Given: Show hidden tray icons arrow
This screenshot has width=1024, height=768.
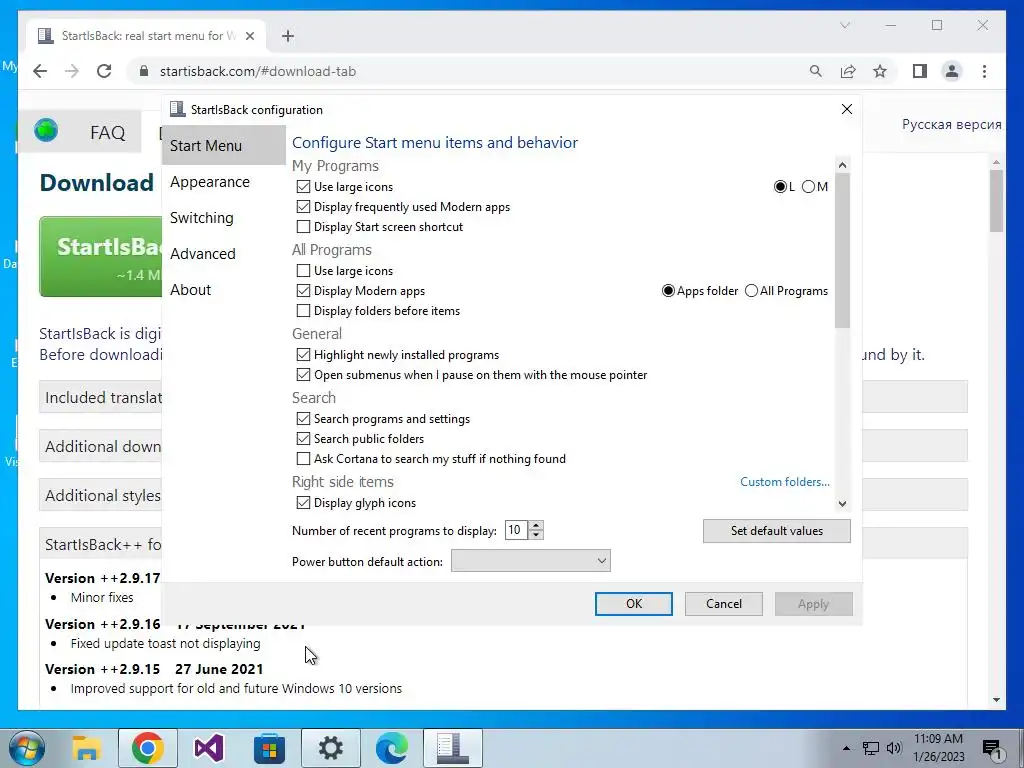Looking at the screenshot, I should [x=846, y=748].
